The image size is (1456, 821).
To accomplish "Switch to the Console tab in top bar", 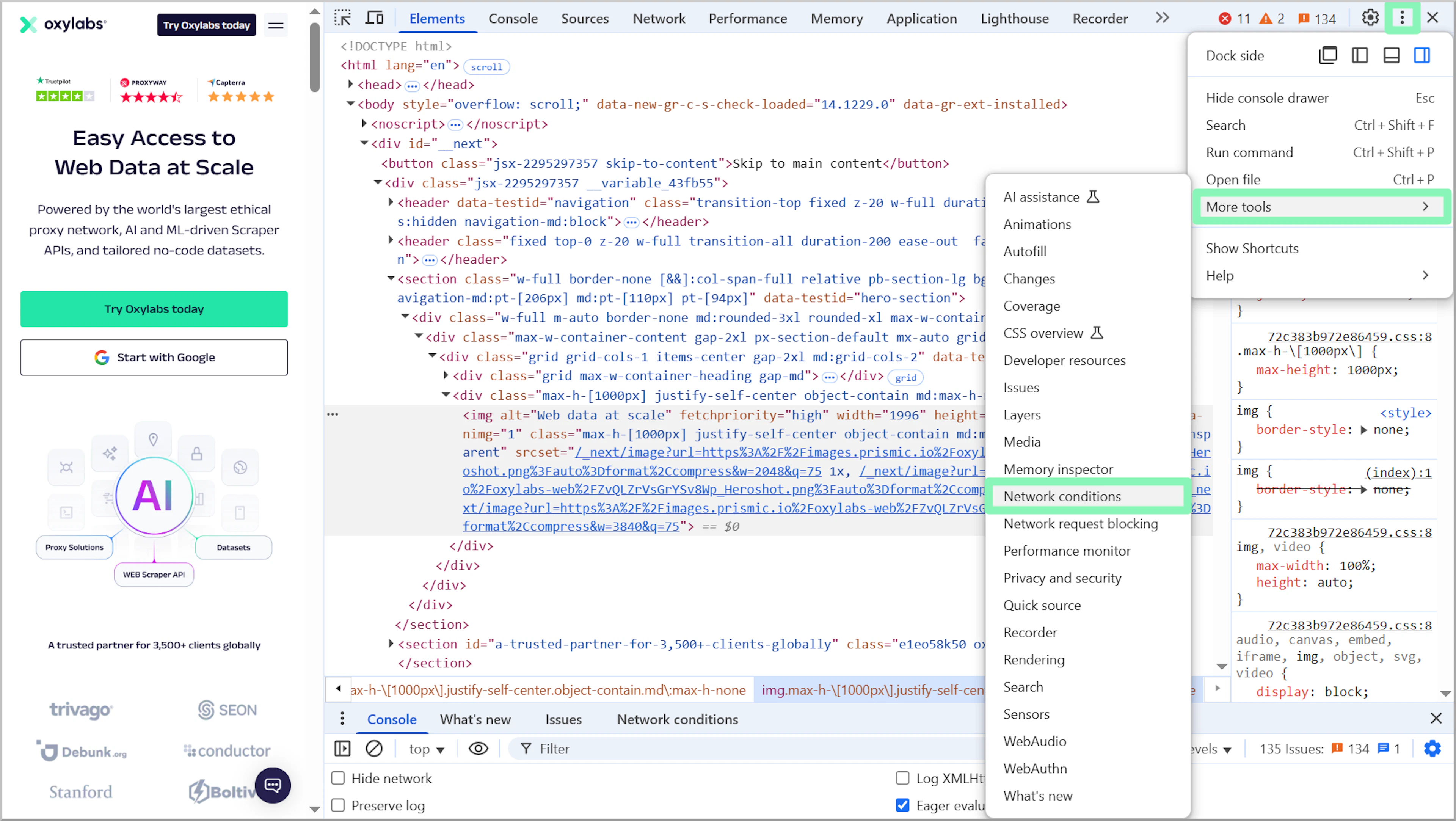I will [513, 19].
